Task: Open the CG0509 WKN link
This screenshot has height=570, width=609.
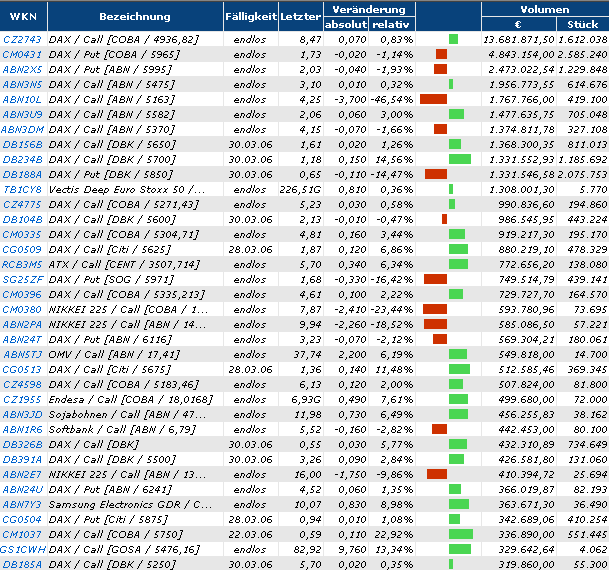Action: click(x=22, y=249)
